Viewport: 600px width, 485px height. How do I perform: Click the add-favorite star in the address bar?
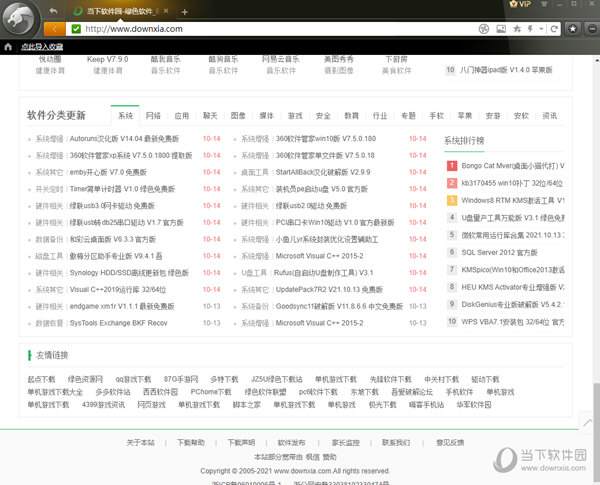click(517, 29)
